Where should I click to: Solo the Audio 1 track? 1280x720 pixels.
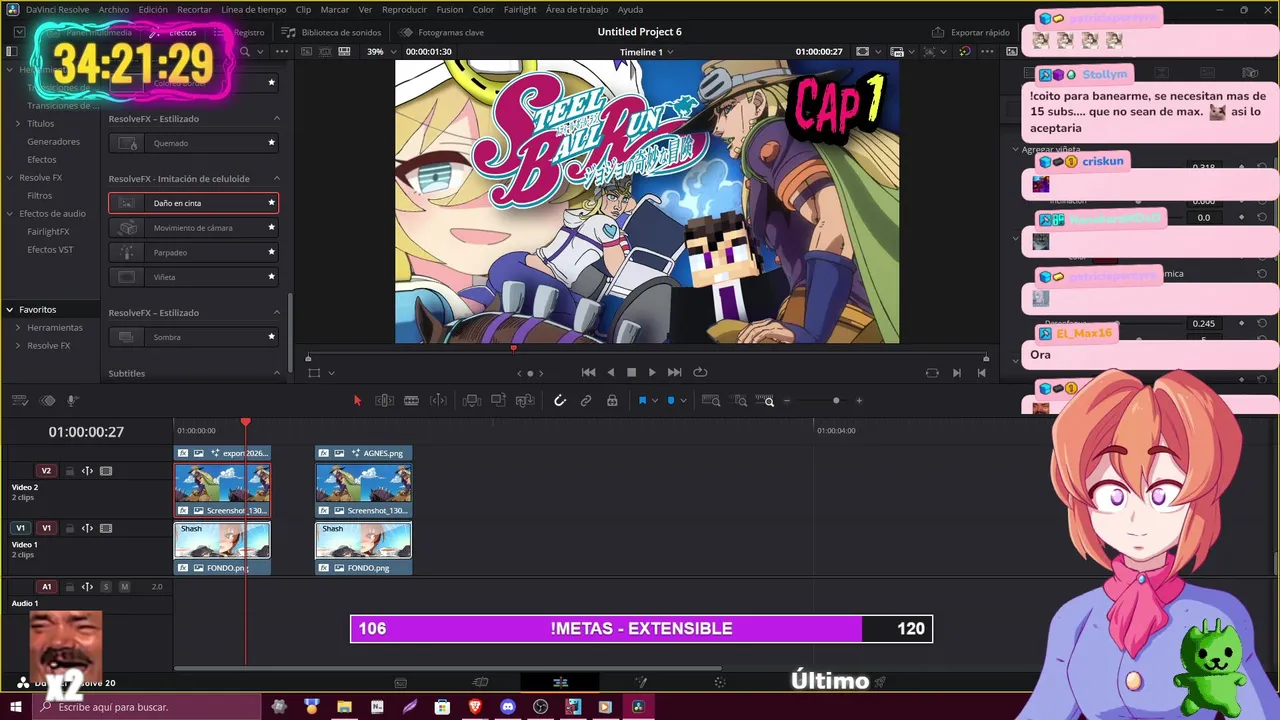click(106, 587)
